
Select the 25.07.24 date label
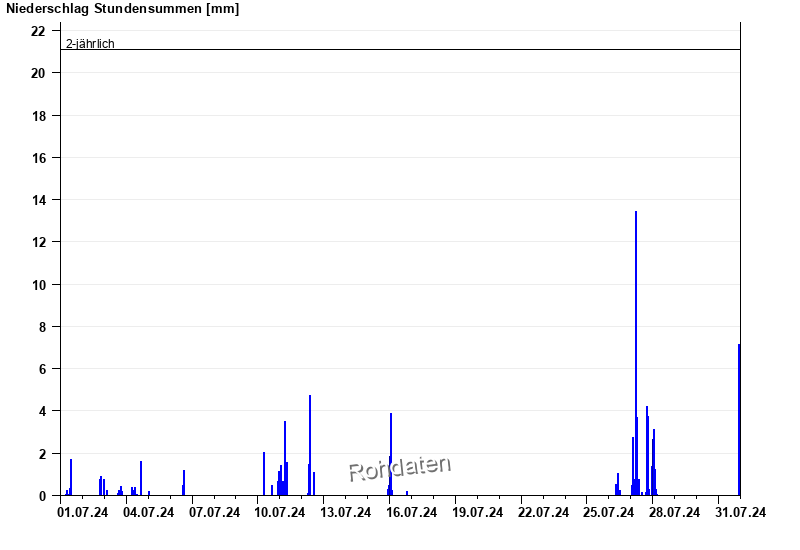pos(609,513)
